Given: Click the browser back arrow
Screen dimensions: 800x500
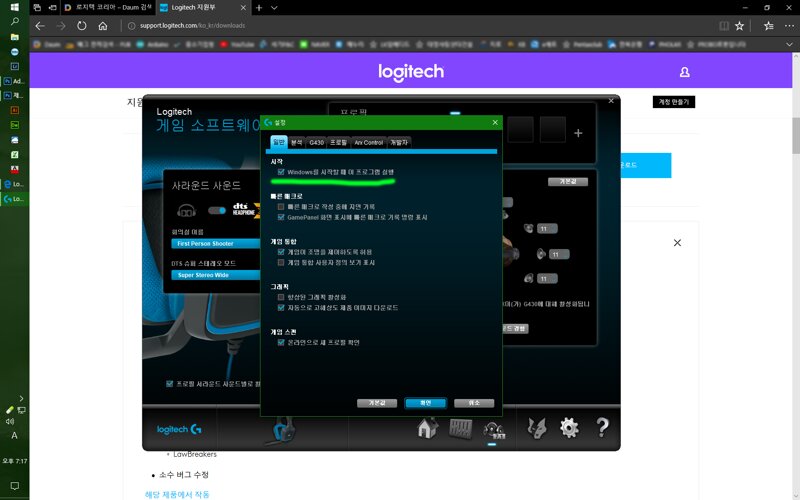Looking at the screenshot, I should coord(40,26).
